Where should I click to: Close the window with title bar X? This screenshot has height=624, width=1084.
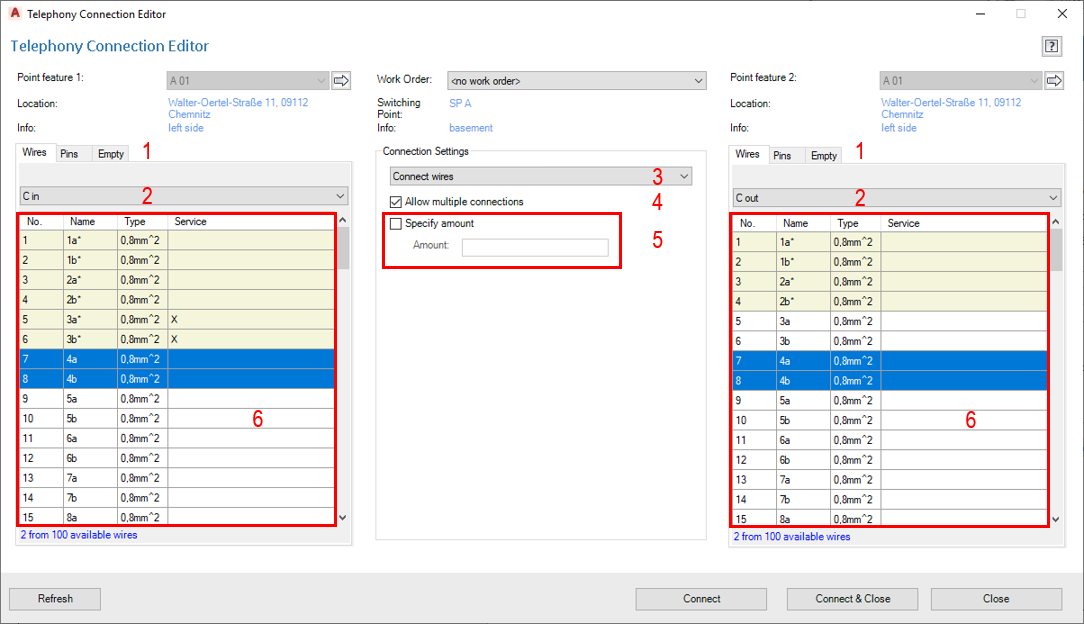point(1062,14)
